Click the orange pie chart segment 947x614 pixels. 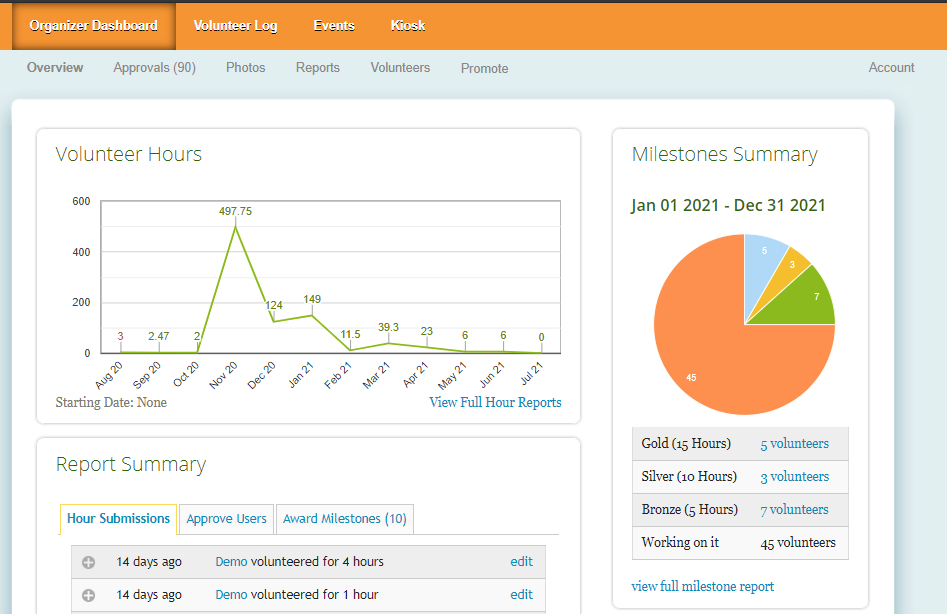[x=720, y=360]
